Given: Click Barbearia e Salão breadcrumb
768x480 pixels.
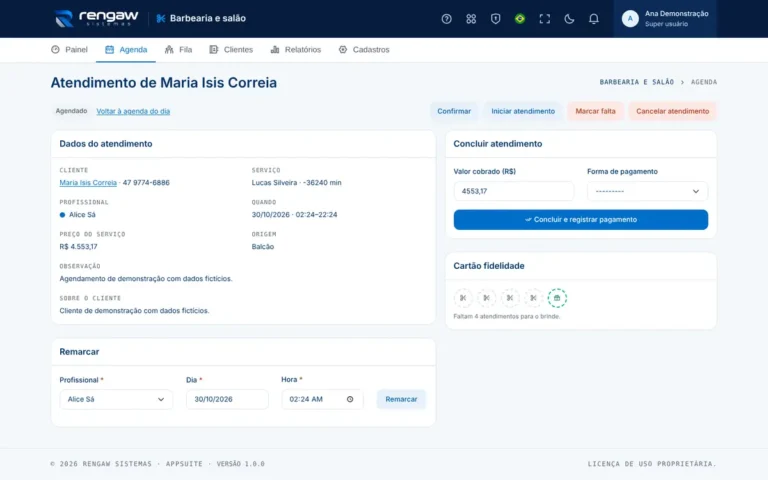Looking at the screenshot, I should (637, 82).
